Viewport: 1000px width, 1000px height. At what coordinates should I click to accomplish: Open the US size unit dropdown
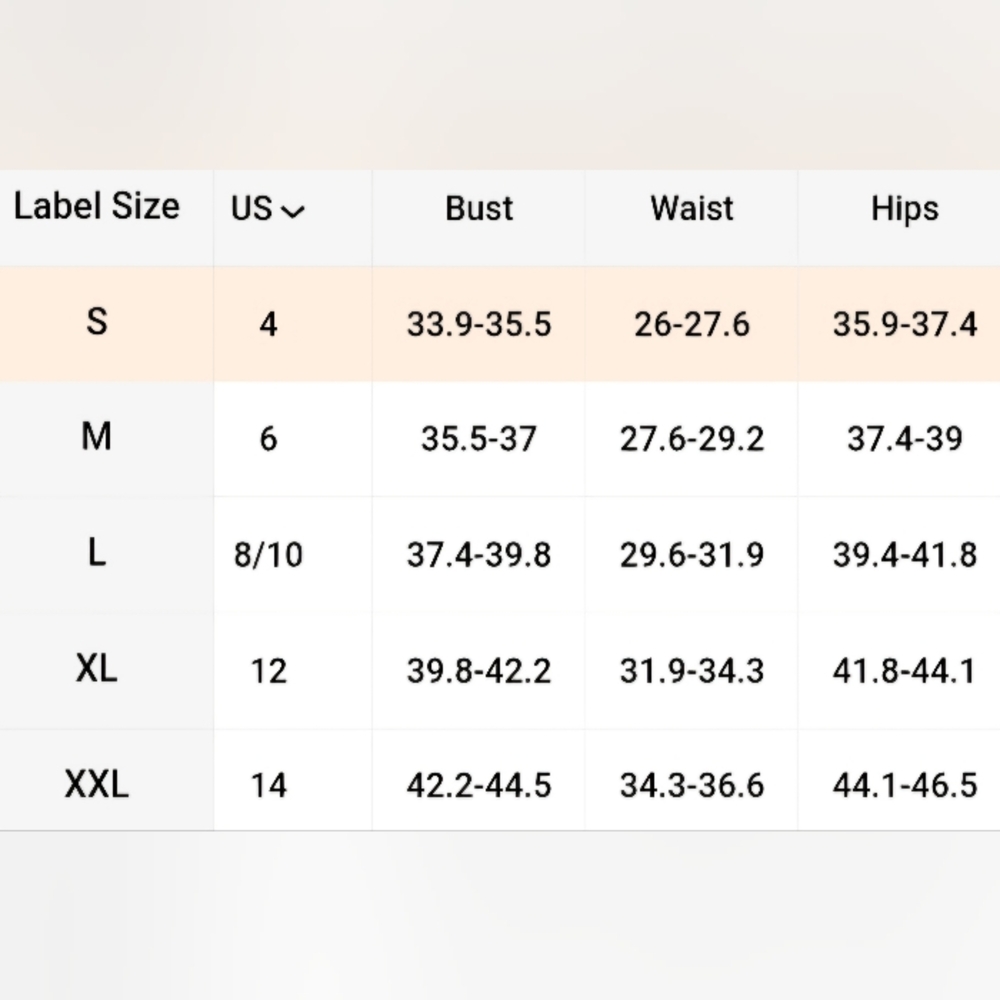(268, 209)
